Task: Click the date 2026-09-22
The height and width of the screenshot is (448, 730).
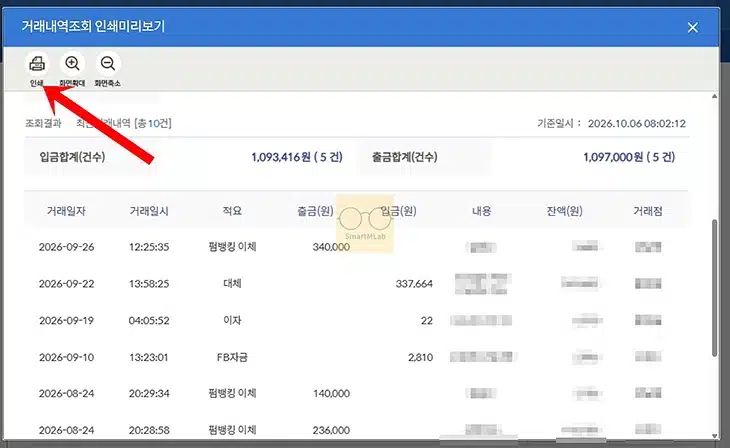Action: tap(67, 284)
